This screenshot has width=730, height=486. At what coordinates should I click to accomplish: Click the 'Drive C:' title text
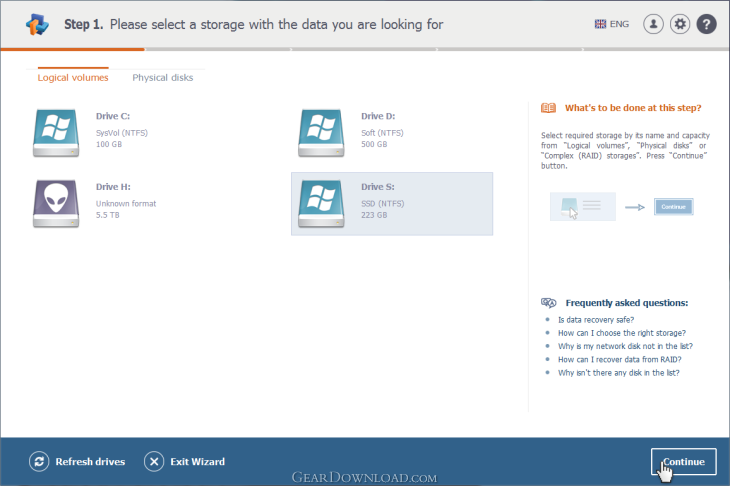click(113, 116)
